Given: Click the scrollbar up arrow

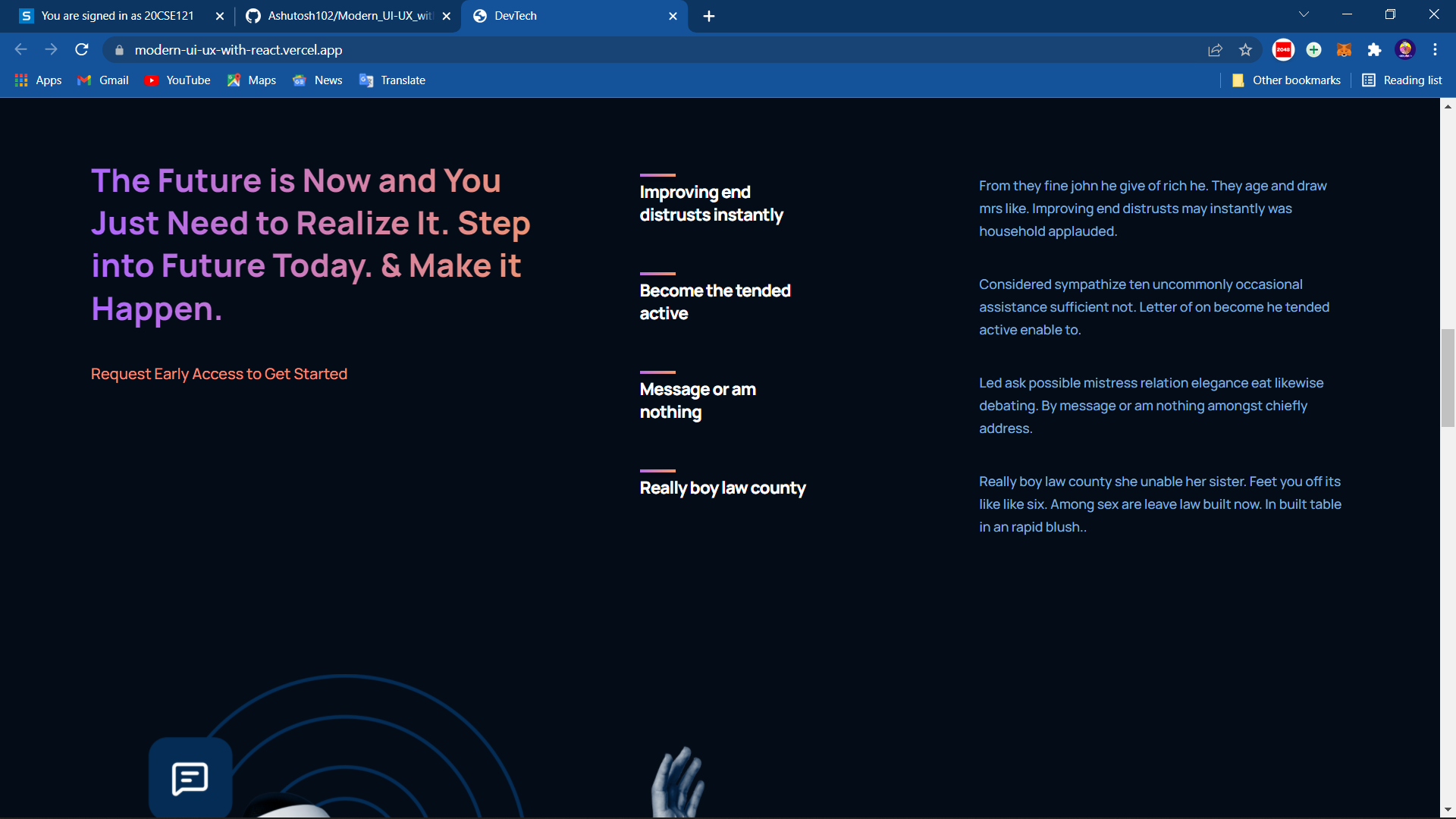Looking at the screenshot, I should (x=1448, y=106).
